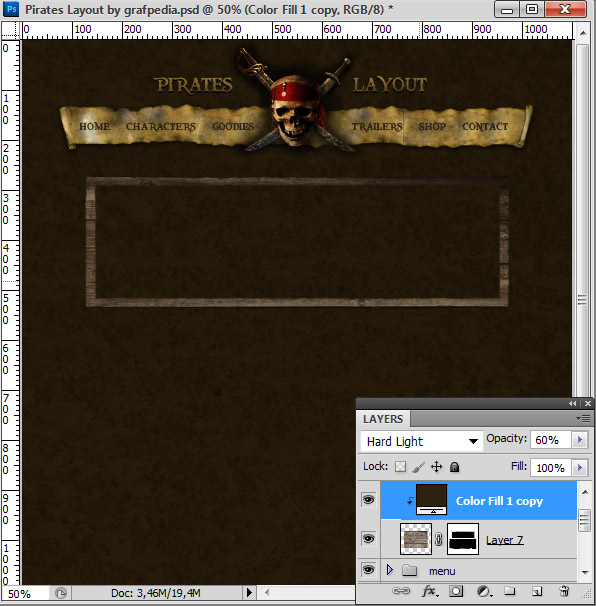Viewport: 596px width, 606px height.
Task: Open the document status info arrow menu
Action: 249,592
